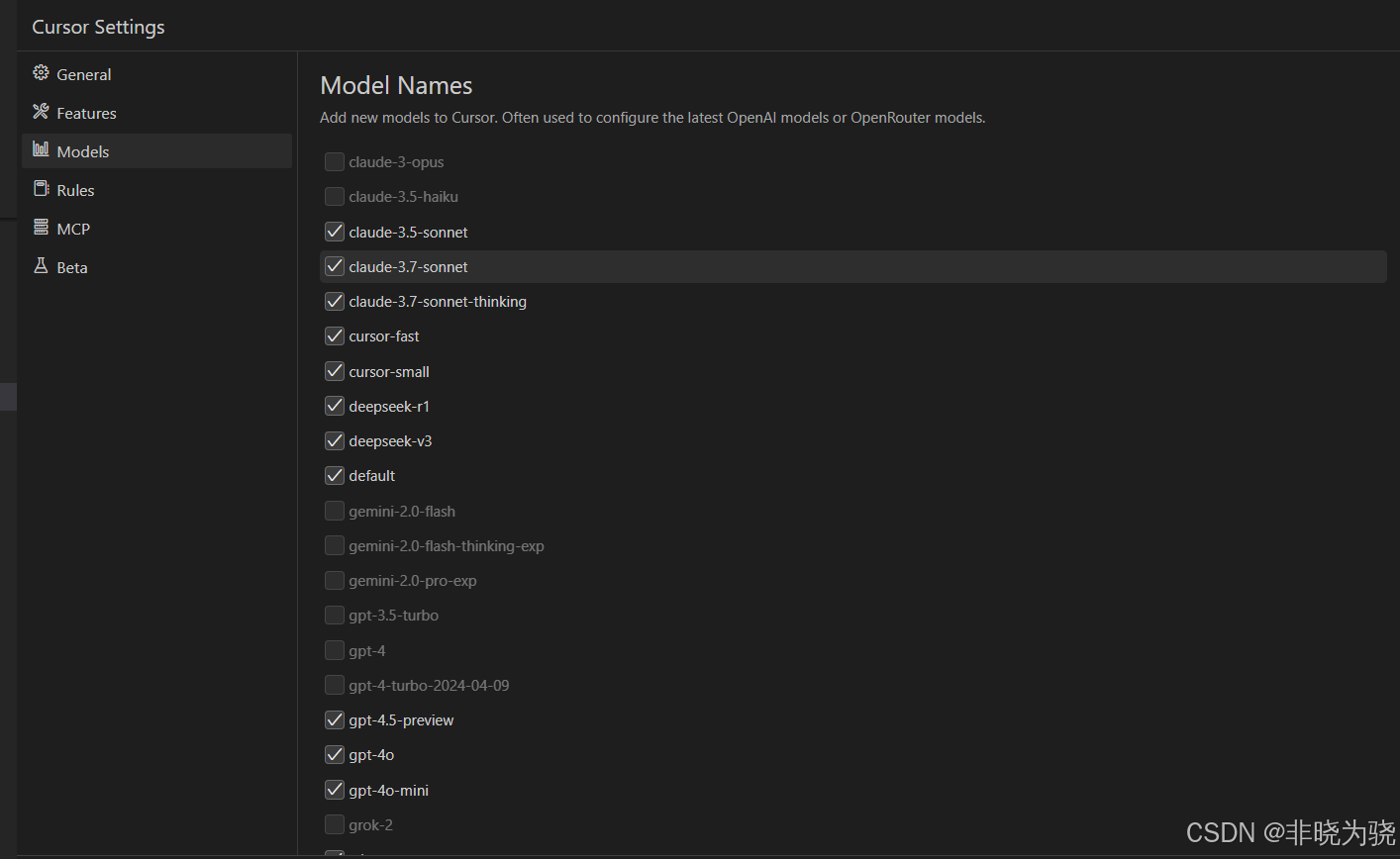The height and width of the screenshot is (859, 1400).
Task: Click the Model Names heading
Action: (x=396, y=86)
